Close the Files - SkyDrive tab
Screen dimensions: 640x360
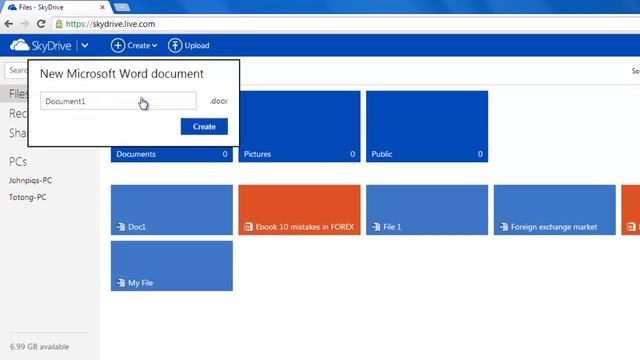pyautogui.click(x=102, y=7)
